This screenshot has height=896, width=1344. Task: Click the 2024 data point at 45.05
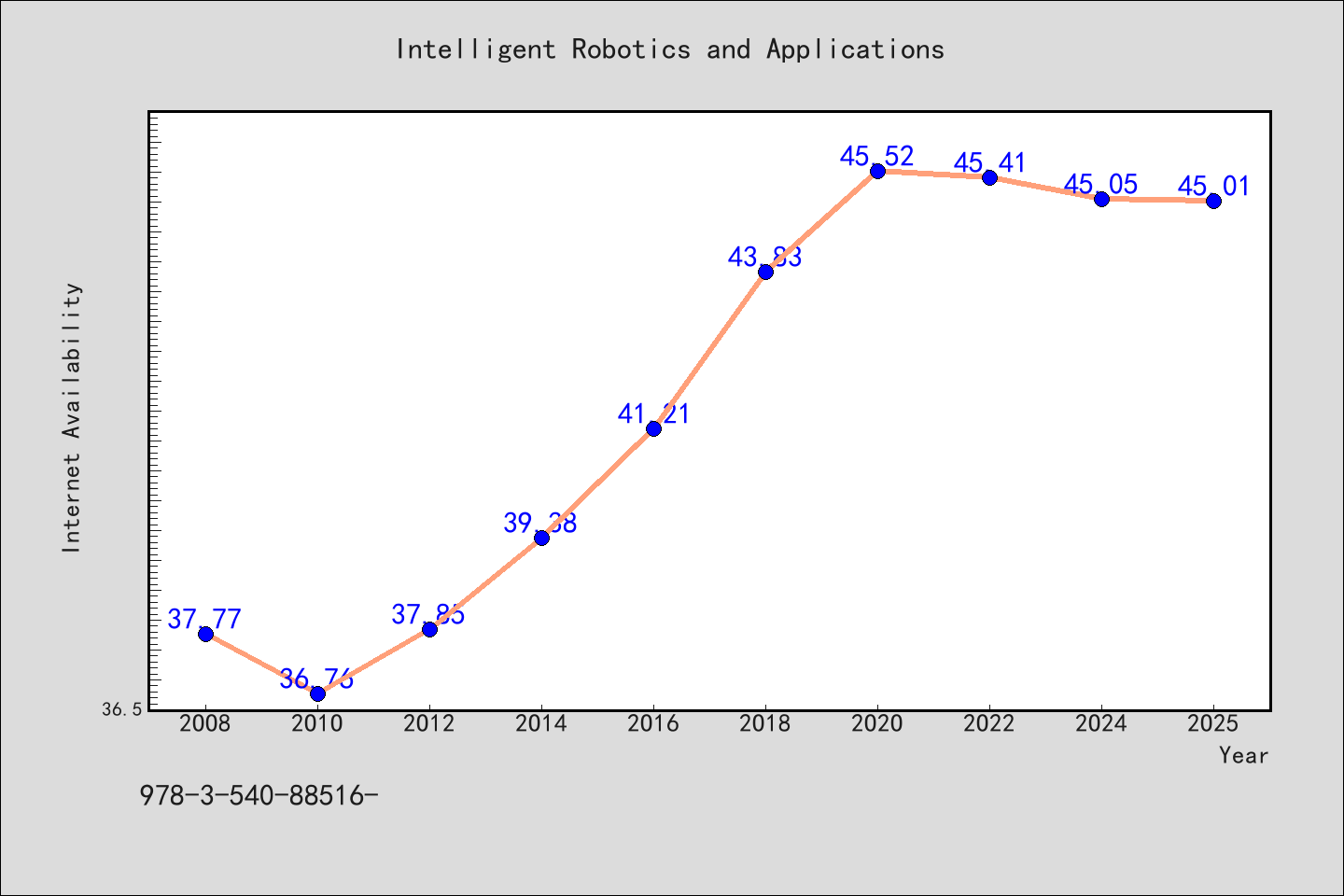[x=1101, y=199]
